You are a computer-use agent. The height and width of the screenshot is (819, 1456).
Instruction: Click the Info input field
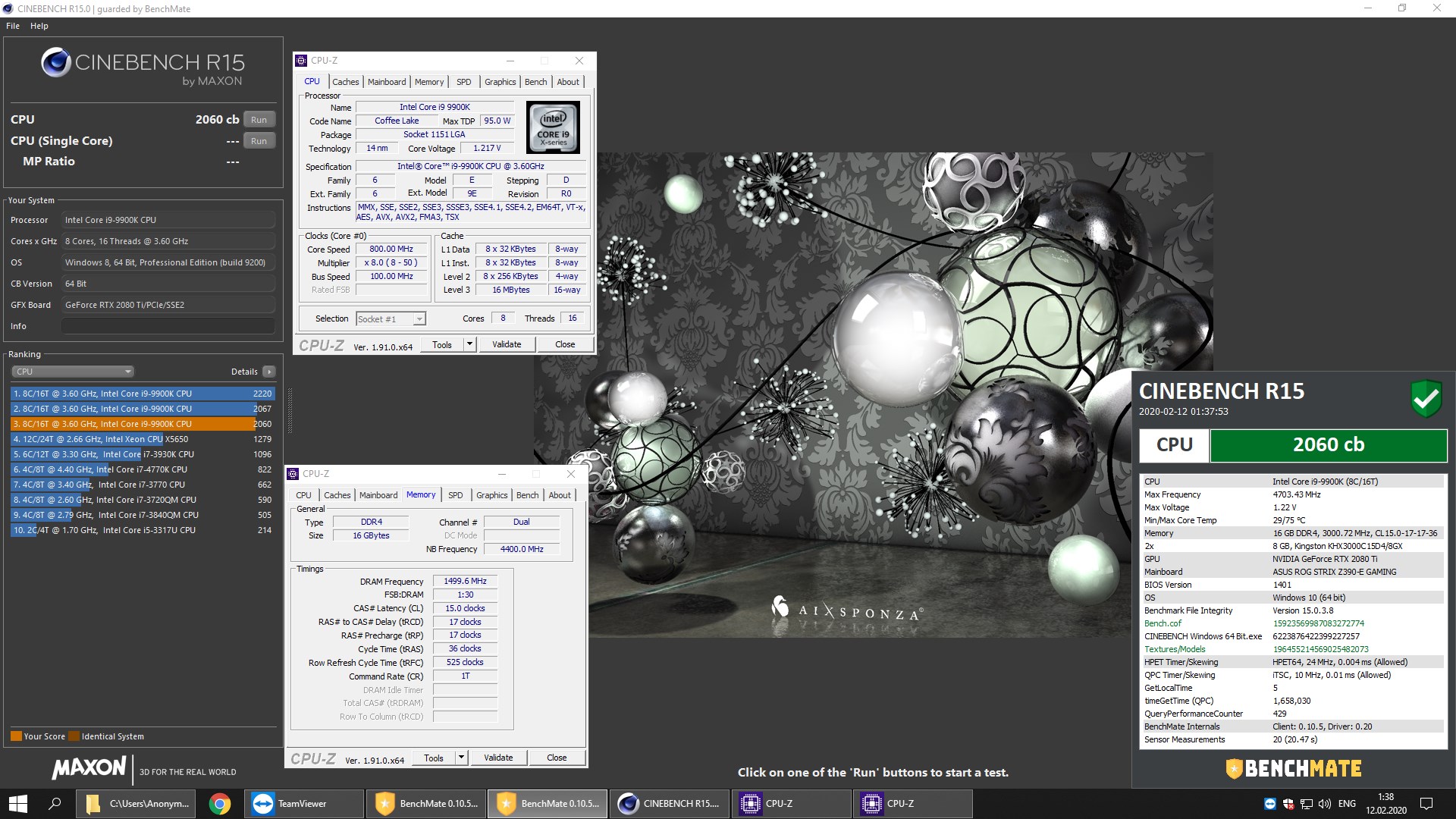[x=168, y=326]
